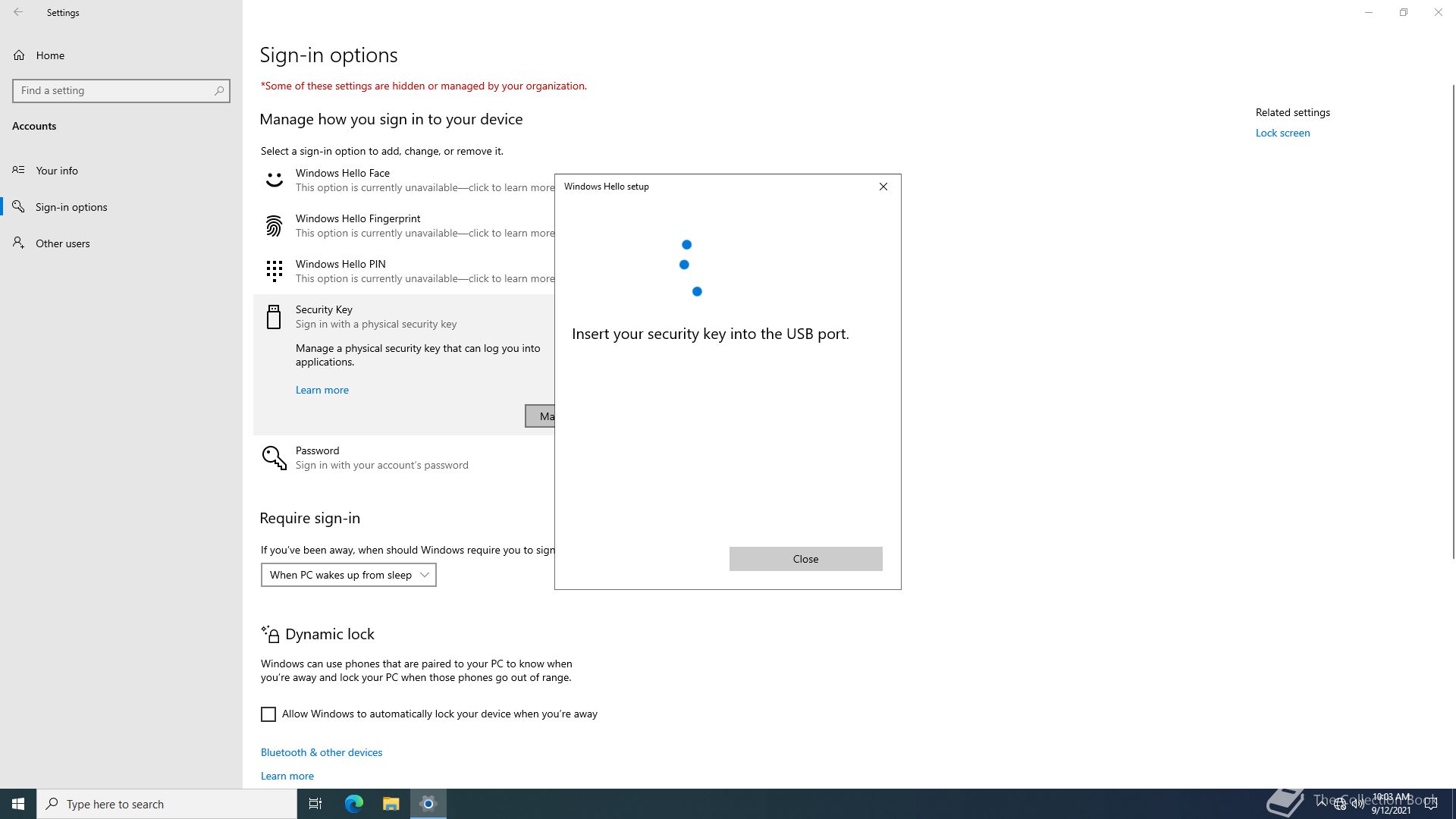This screenshot has width=1456, height=819.
Task: Open the Lock screen related setting
Action: (1282, 133)
